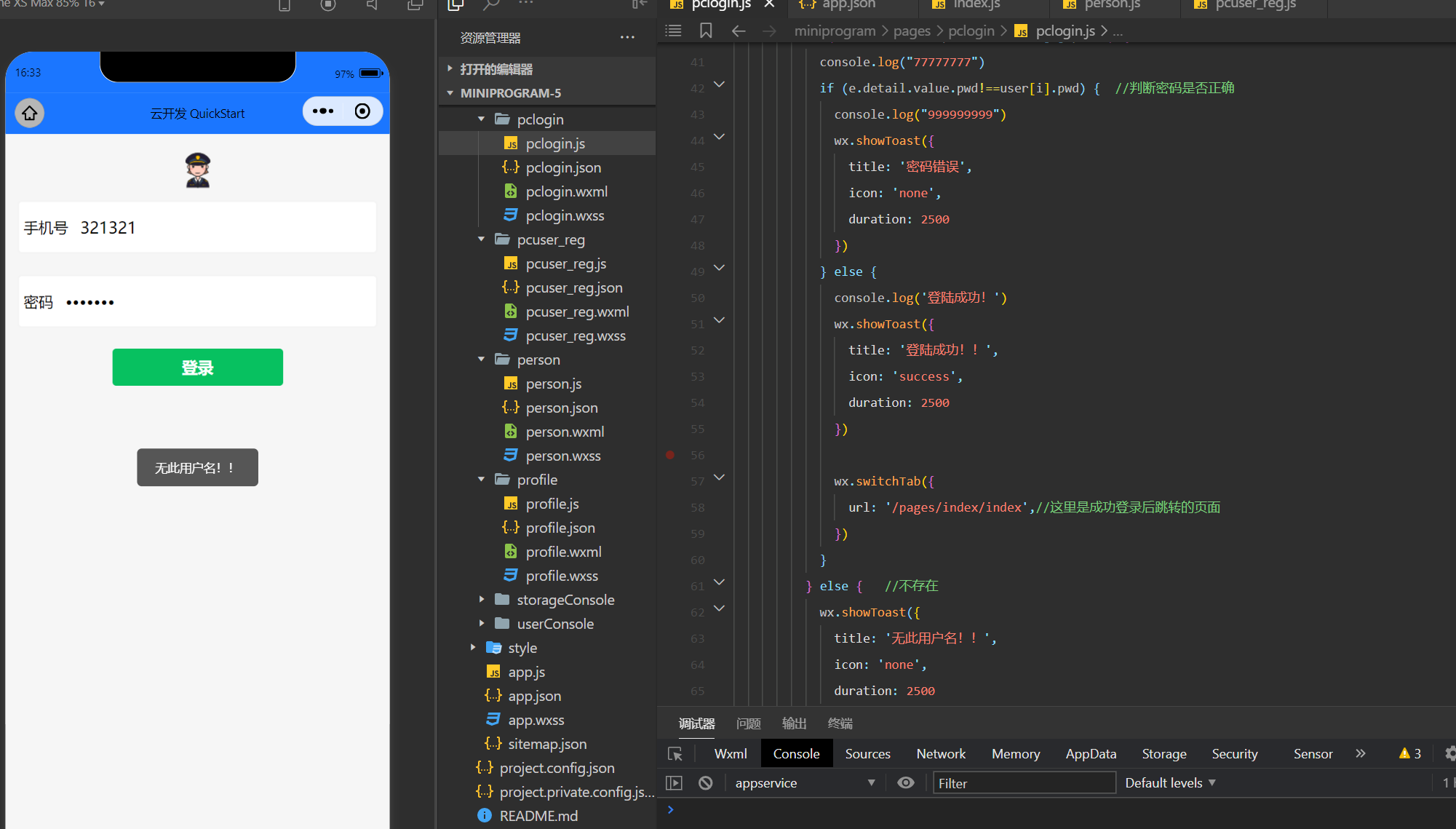This screenshot has width=1456, height=829.
Task: Click the home icon in simulator
Action: click(30, 113)
